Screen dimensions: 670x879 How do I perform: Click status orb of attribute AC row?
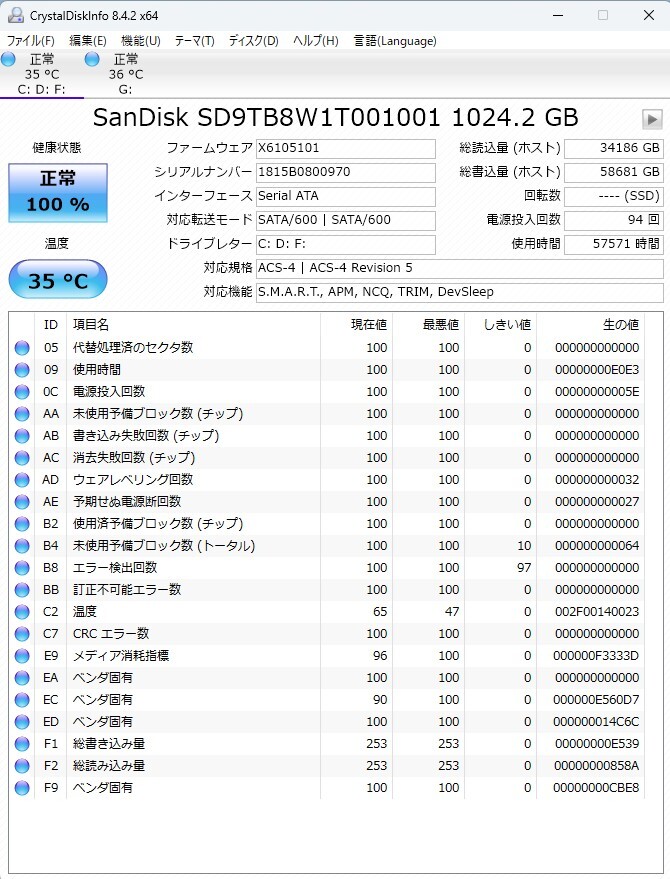tap(22, 458)
